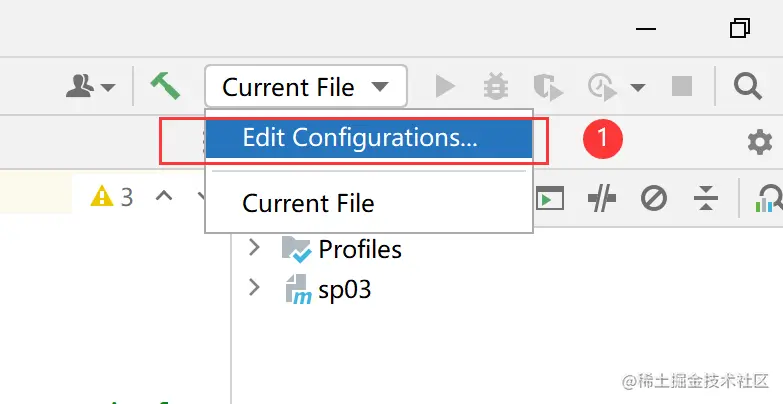Restore down the window
Image resolution: width=783 pixels, height=404 pixels.
pyautogui.click(x=740, y=28)
